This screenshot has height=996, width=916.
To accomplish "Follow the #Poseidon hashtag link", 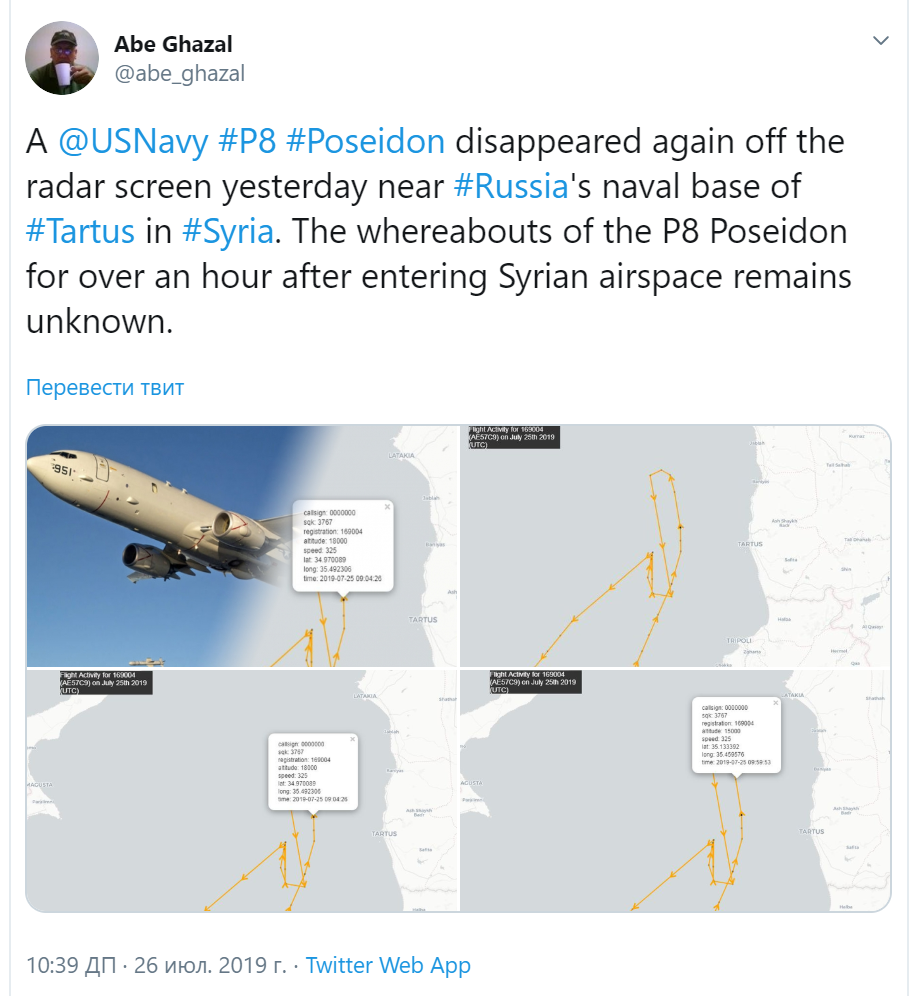I will (365, 141).
